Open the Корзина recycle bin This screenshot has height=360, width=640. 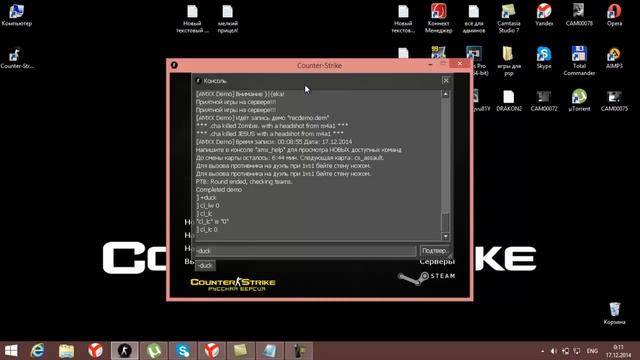[614, 313]
